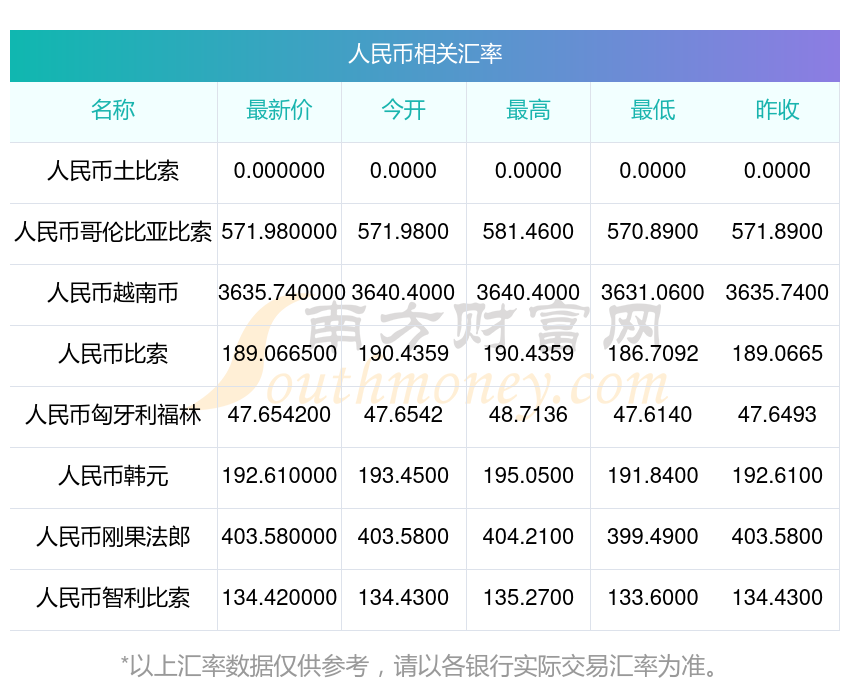Click the exchange rate disclaimer footnote
The image size is (850, 698).
tap(418, 666)
